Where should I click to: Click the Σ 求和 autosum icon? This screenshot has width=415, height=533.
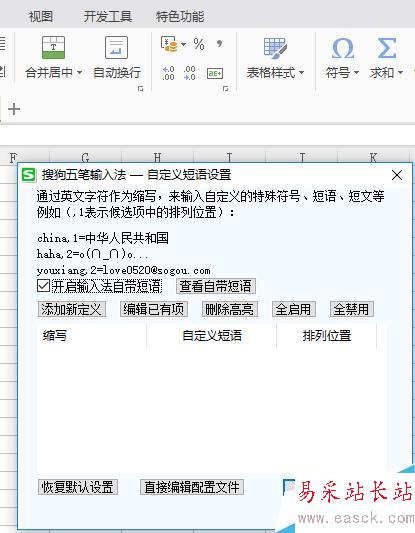point(387,48)
